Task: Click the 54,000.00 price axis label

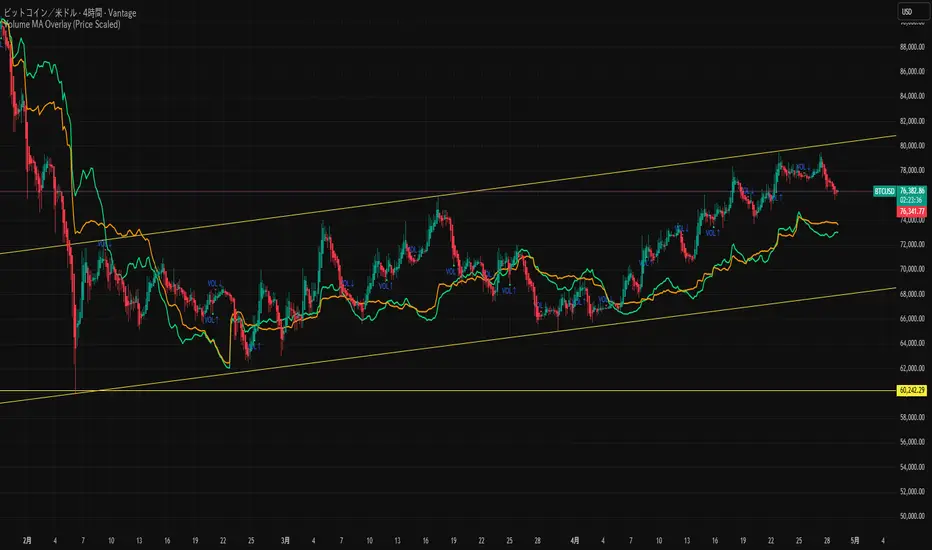Action: pyautogui.click(x=912, y=467)
